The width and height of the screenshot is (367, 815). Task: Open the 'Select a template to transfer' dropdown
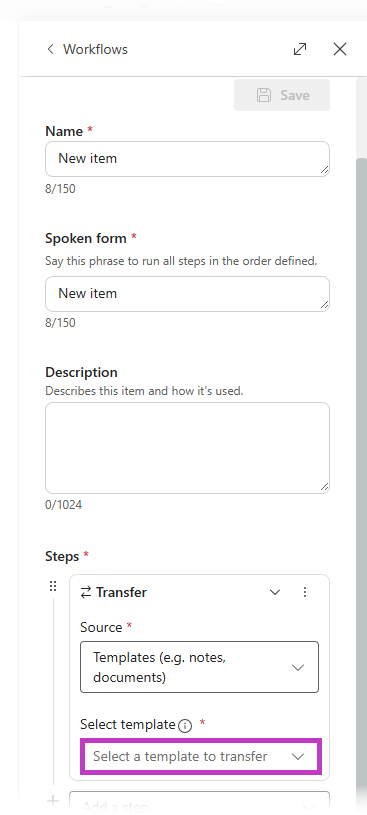[x=201, y=757]
